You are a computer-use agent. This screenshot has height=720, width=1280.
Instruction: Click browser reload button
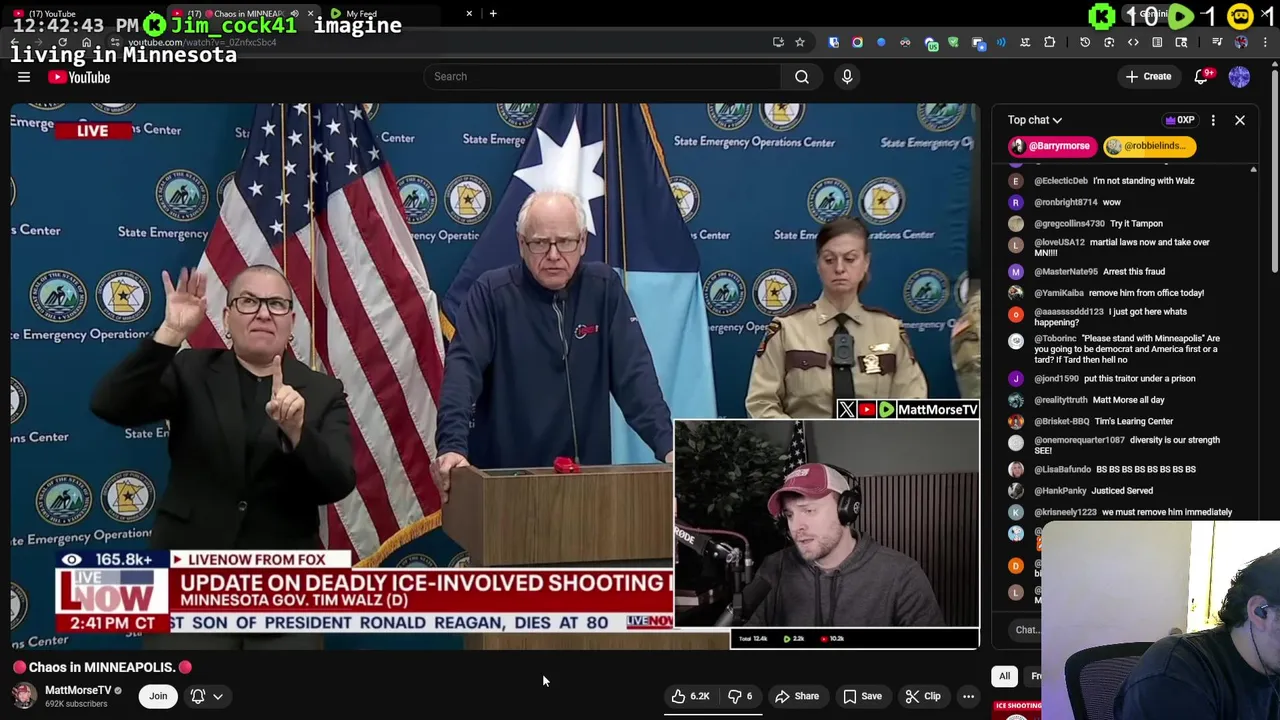pyautogui.click(x=62, y=42)
